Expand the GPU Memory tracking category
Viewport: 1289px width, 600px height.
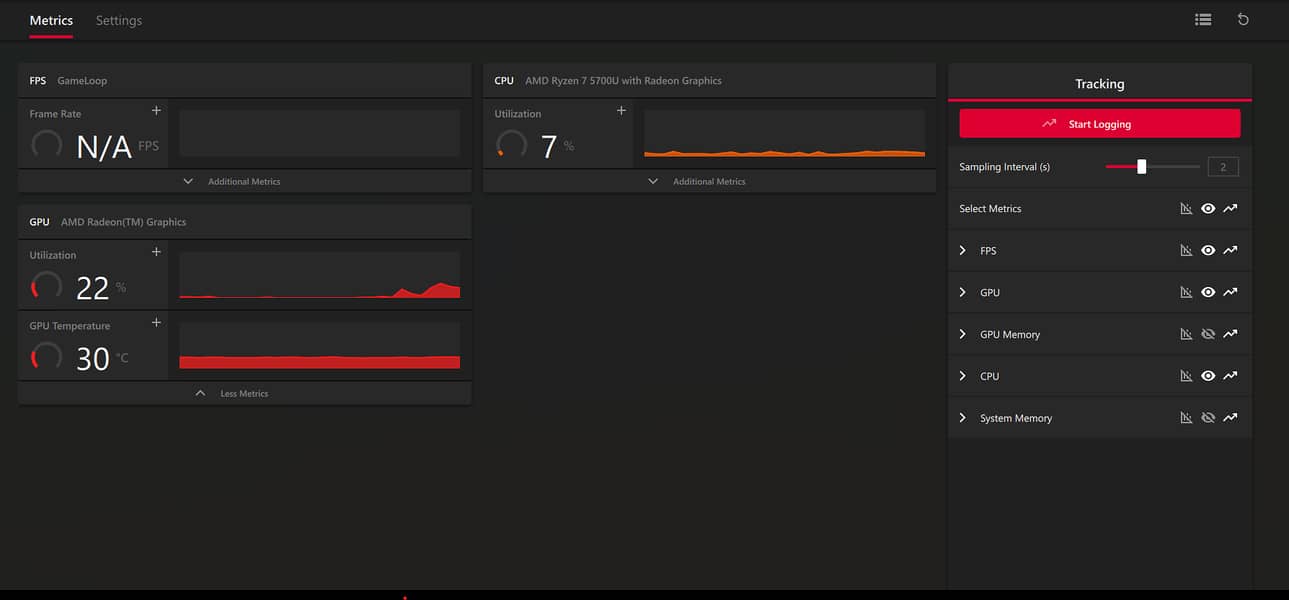tap(963, 335)
